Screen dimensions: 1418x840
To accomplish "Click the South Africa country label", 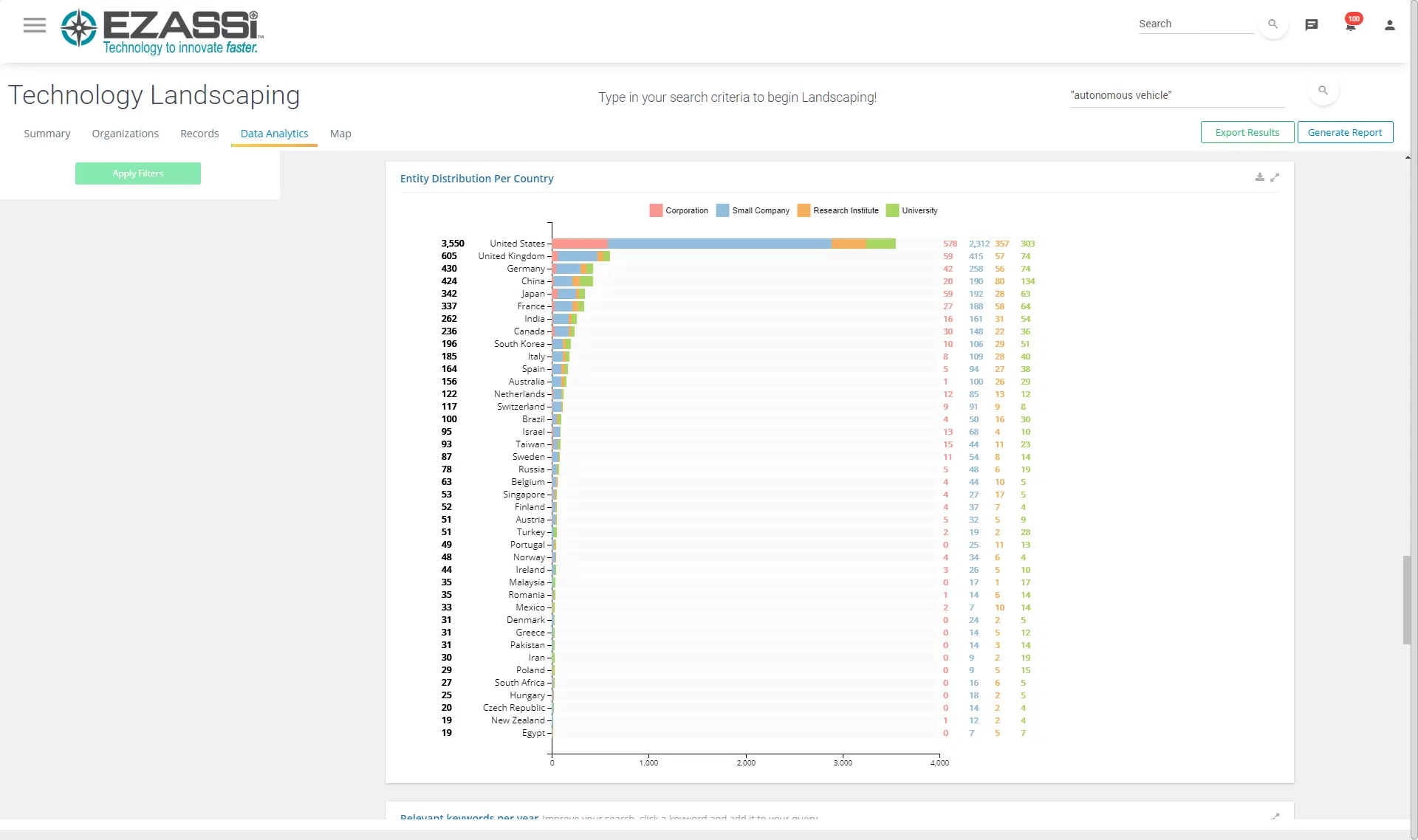I will (519, 683).
